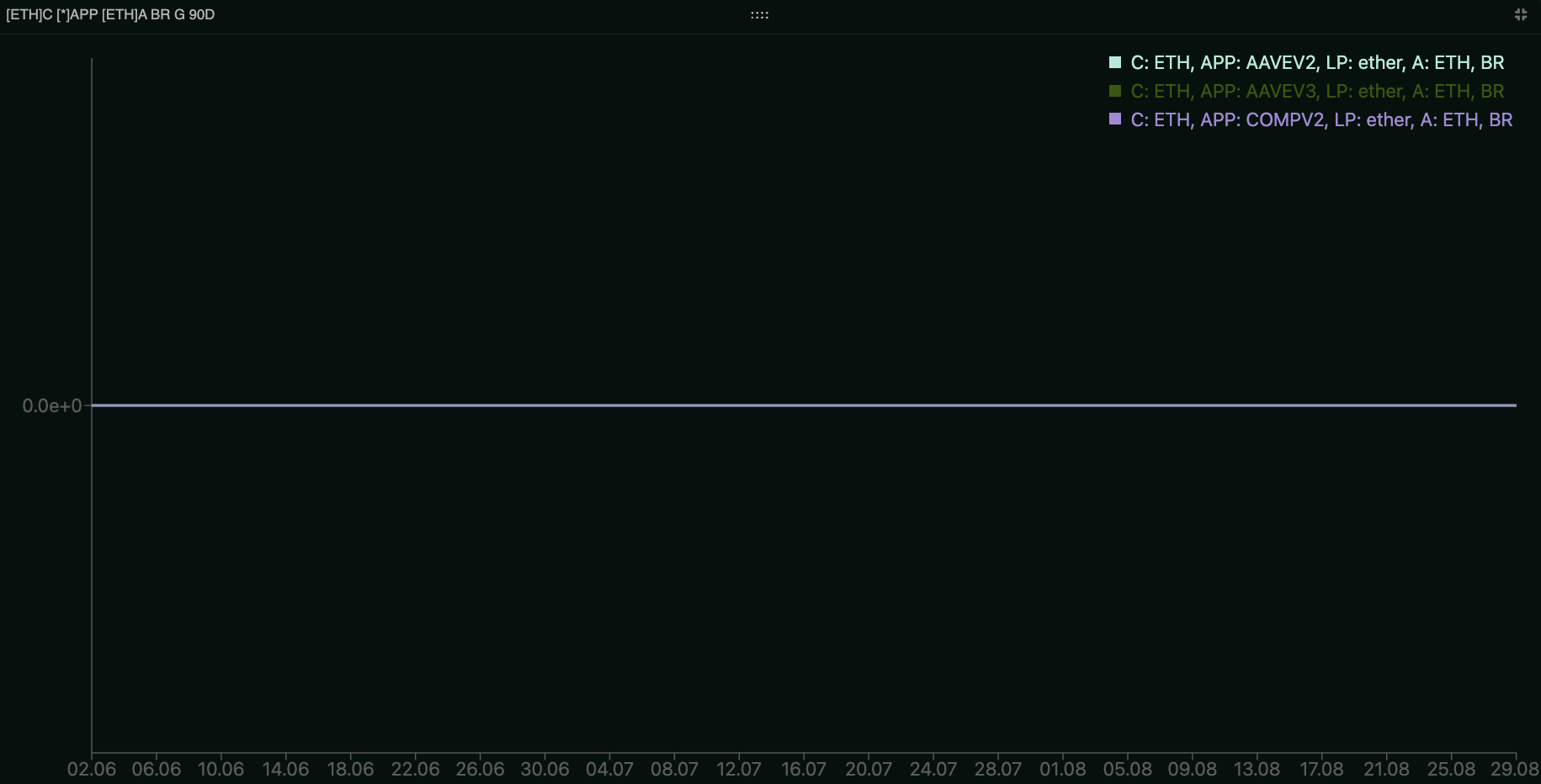Click the AAVEV2 legend color square
This screenshot has width=1541, height=784.
click(1115, 62)
